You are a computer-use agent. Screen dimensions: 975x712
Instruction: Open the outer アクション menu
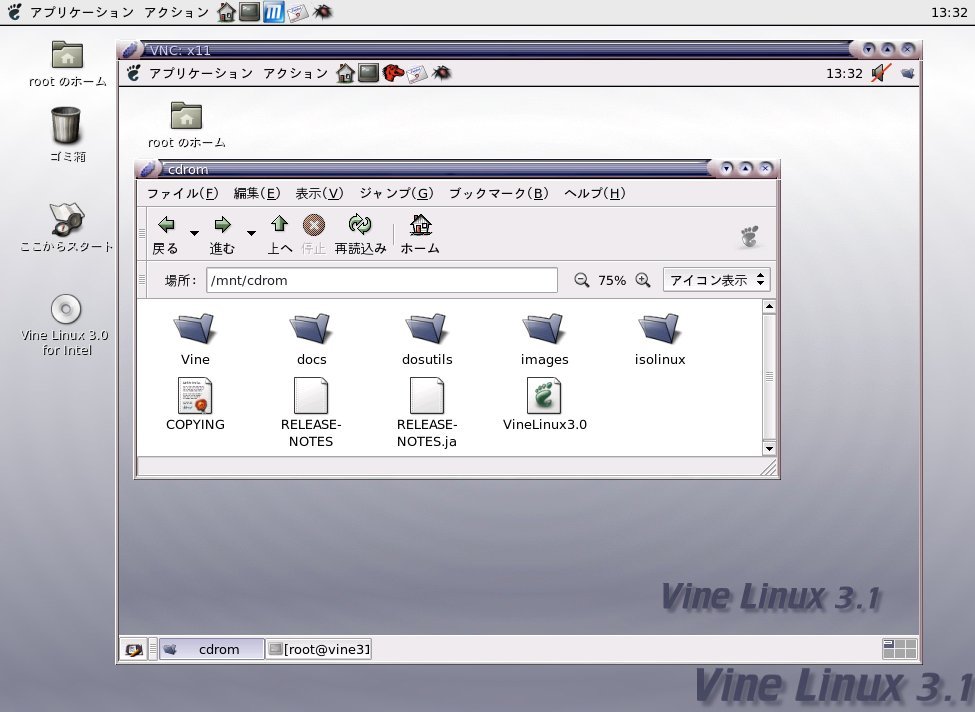[177, 12]
